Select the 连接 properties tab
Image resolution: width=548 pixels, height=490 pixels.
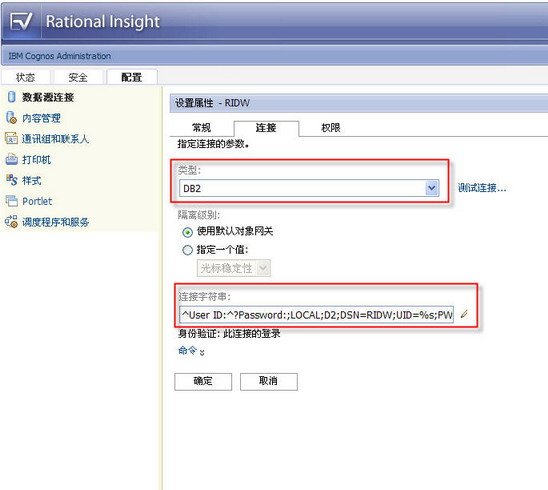pos(266,128)
